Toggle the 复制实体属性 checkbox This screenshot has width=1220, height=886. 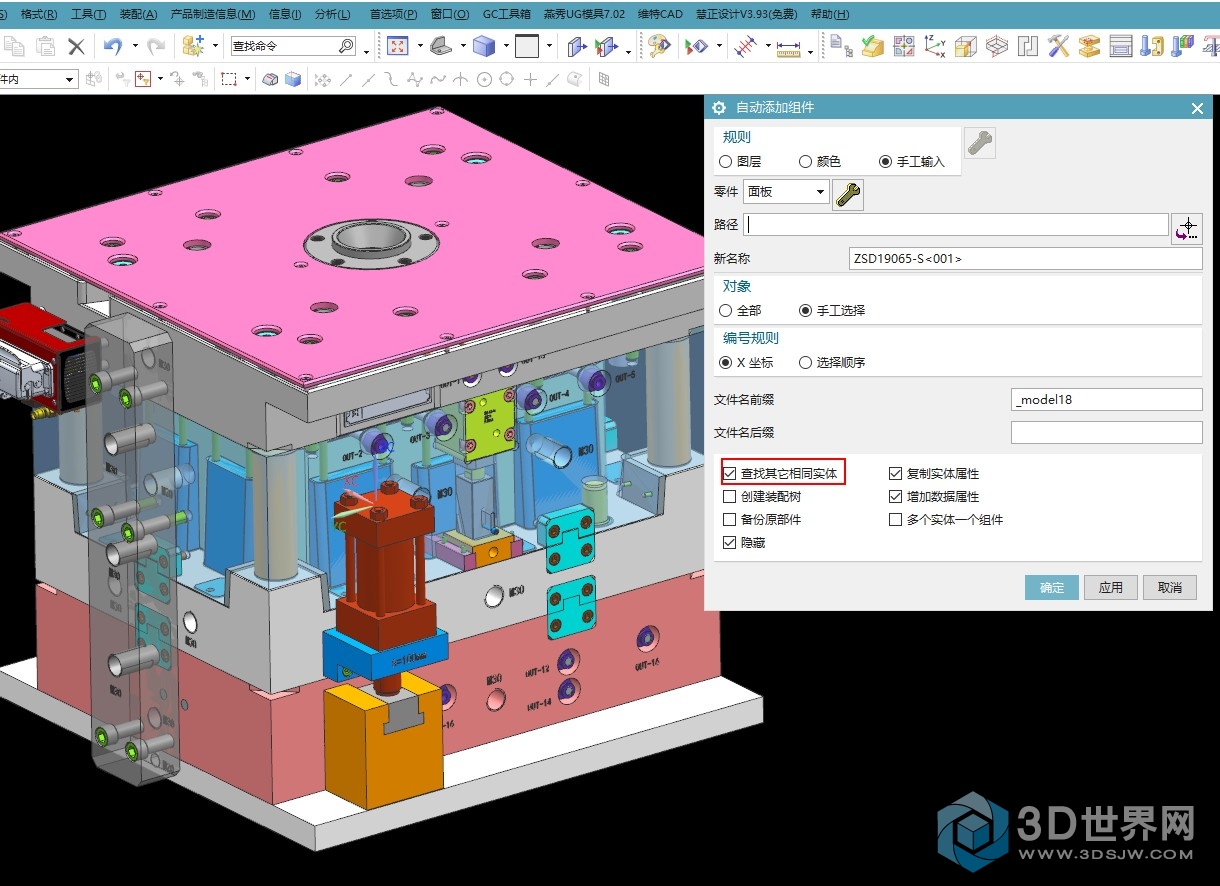tap(896, 473)
